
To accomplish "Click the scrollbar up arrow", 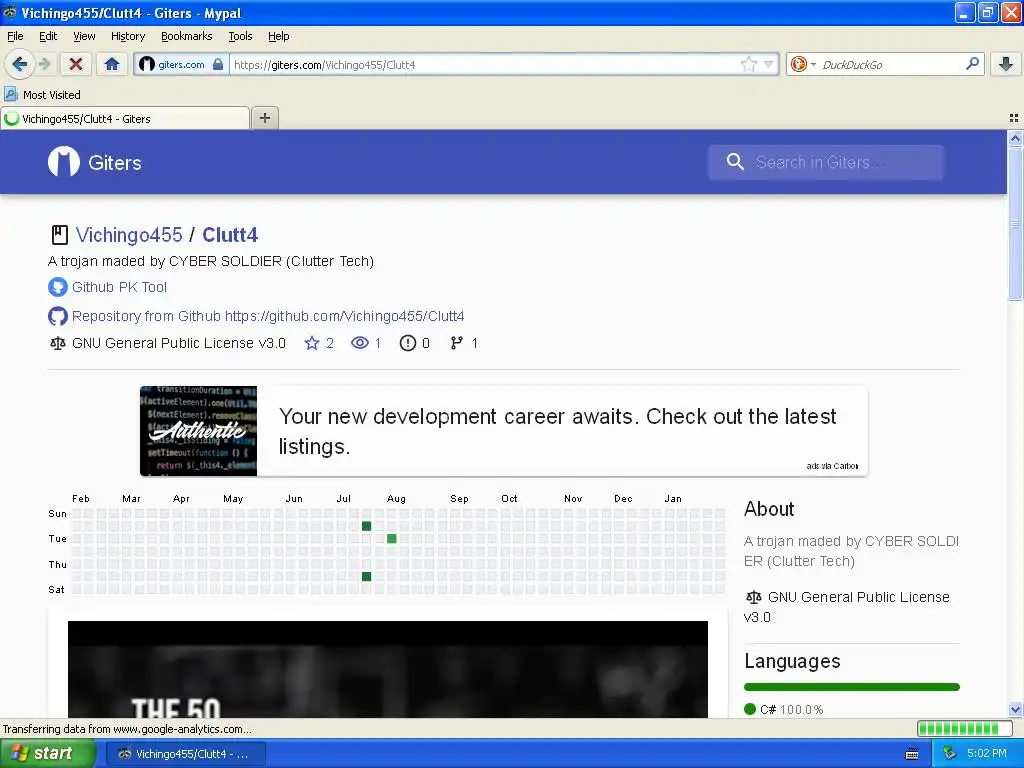I will pos(1015,138).
